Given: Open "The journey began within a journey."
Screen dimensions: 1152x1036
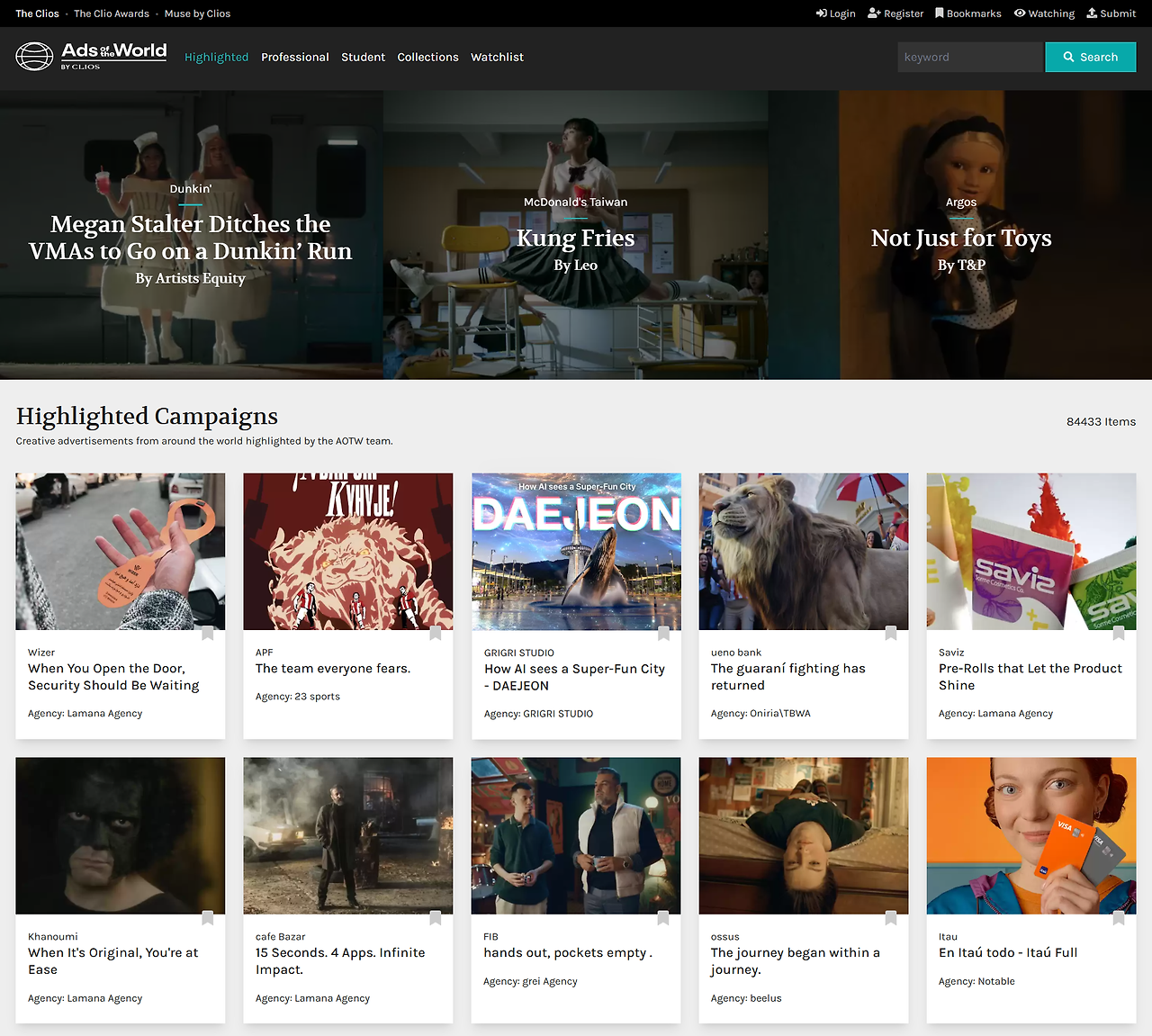Looking at the screenshot, I should click(x=796, y=961).
